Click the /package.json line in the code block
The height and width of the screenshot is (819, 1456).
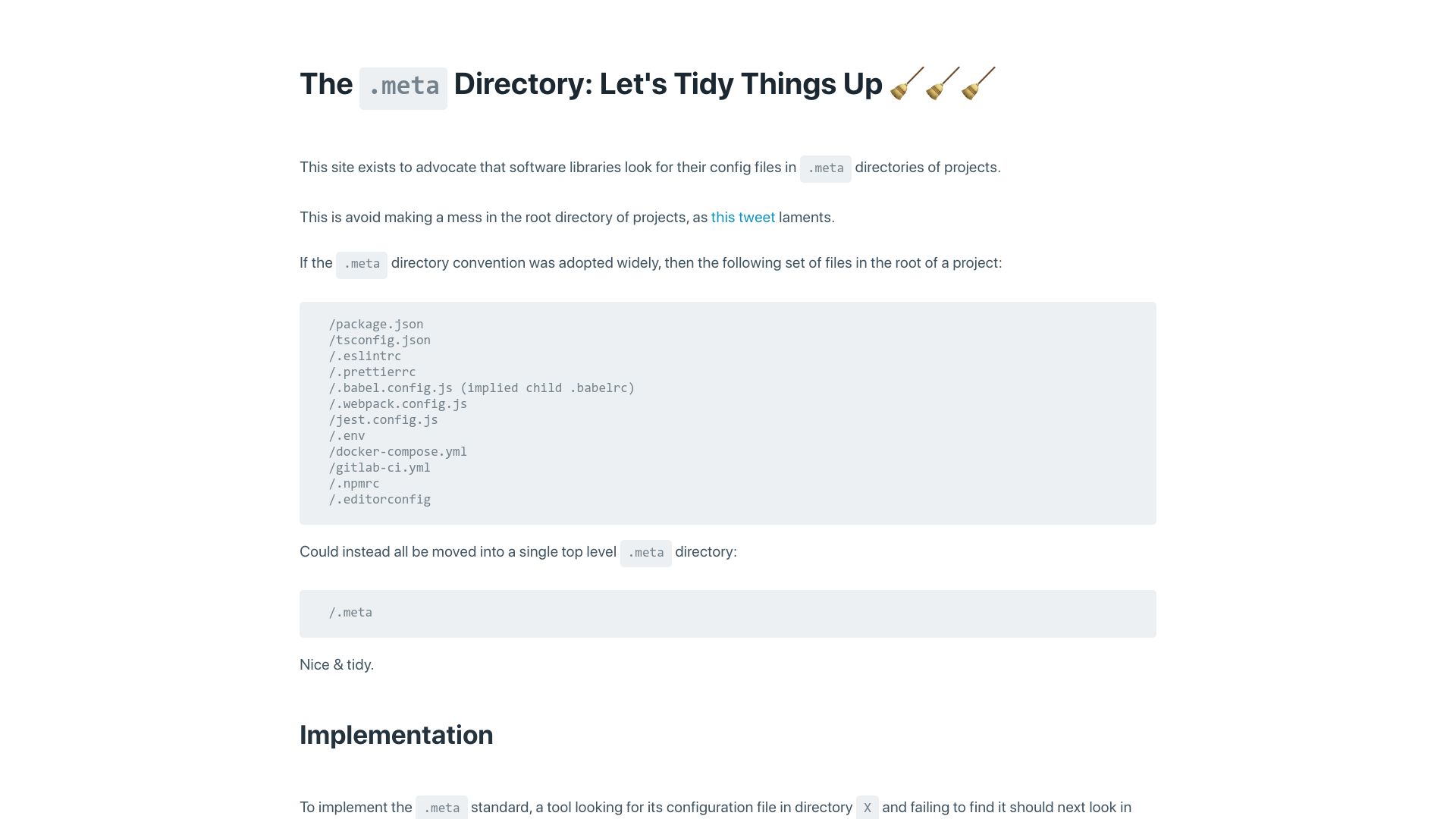click(376, 325)
